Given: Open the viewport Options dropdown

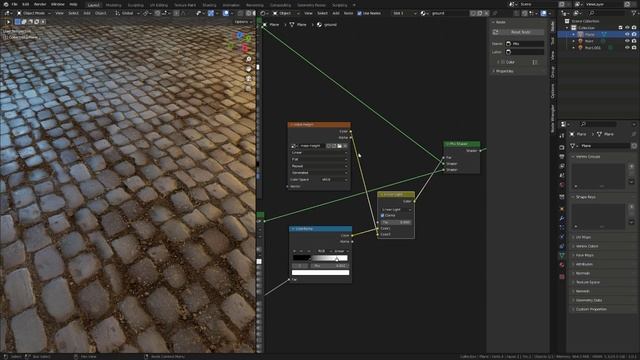Looking at the screenshot, I should (243, 22).
